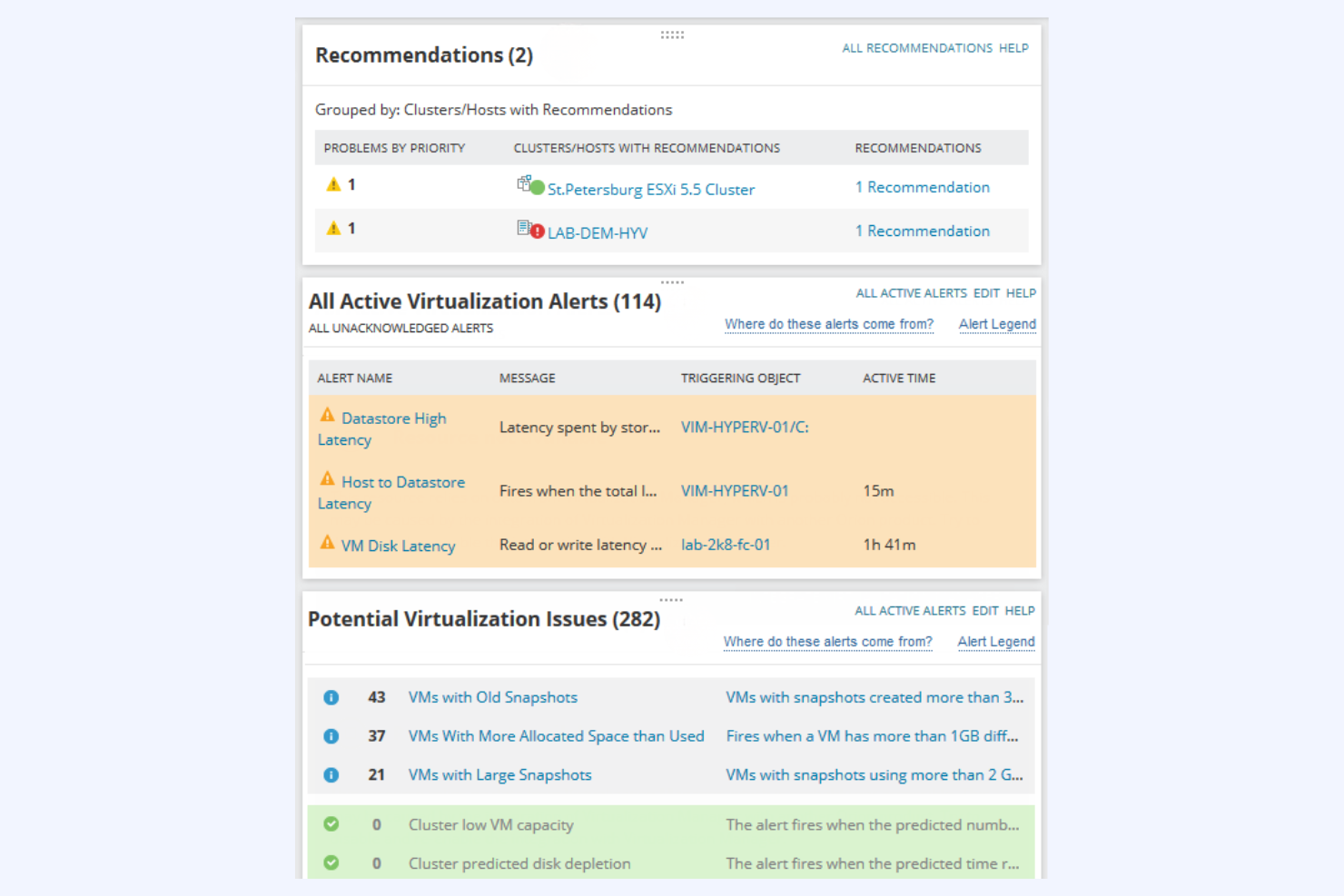This screenshot has width=1344, height=896.
Task: Open HELP for All Active Virtualization Alerts
Action: pos(1021,292)
